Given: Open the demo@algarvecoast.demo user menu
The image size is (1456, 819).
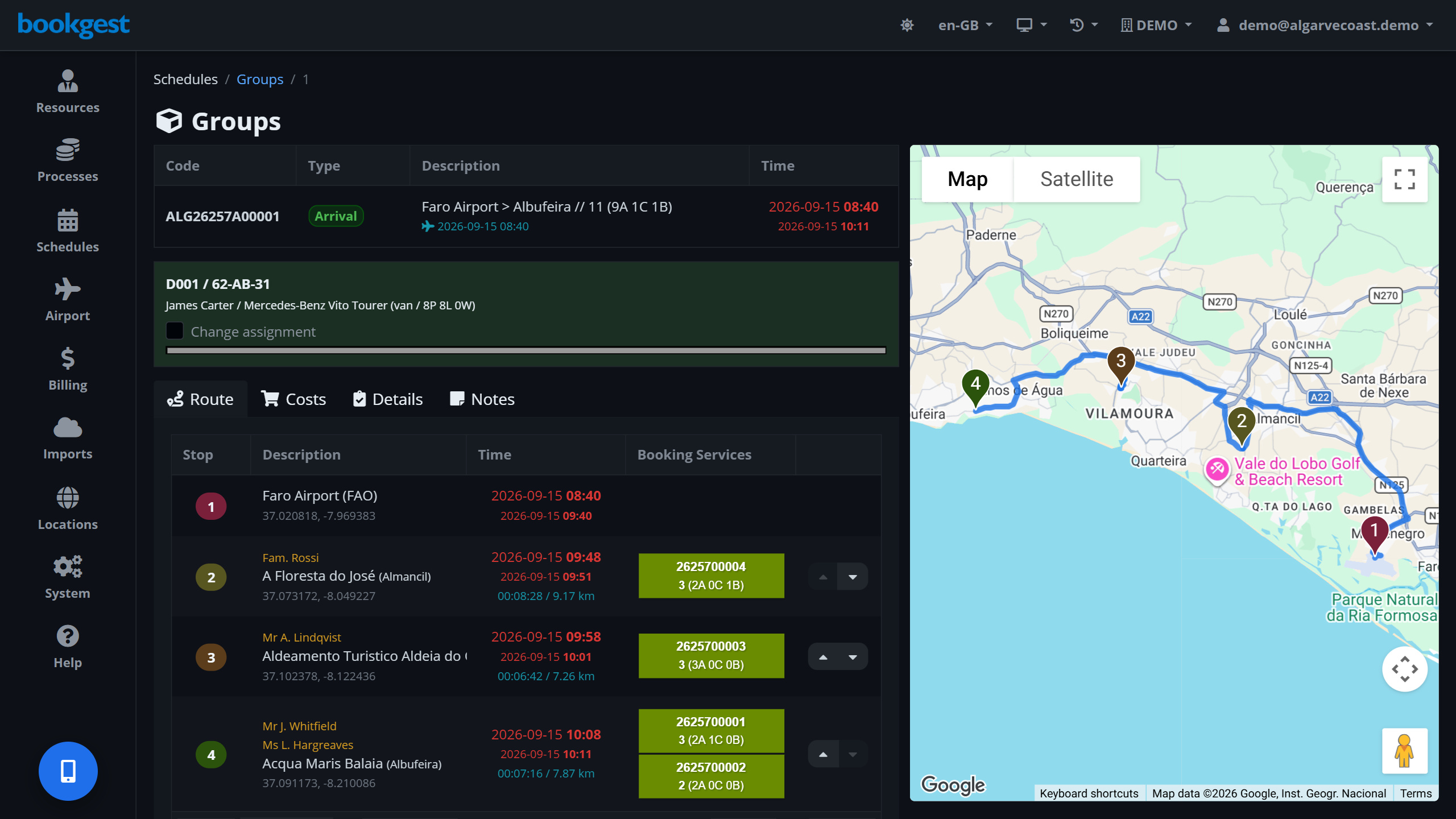Looking at the screenshot, I should [1325, 25].
